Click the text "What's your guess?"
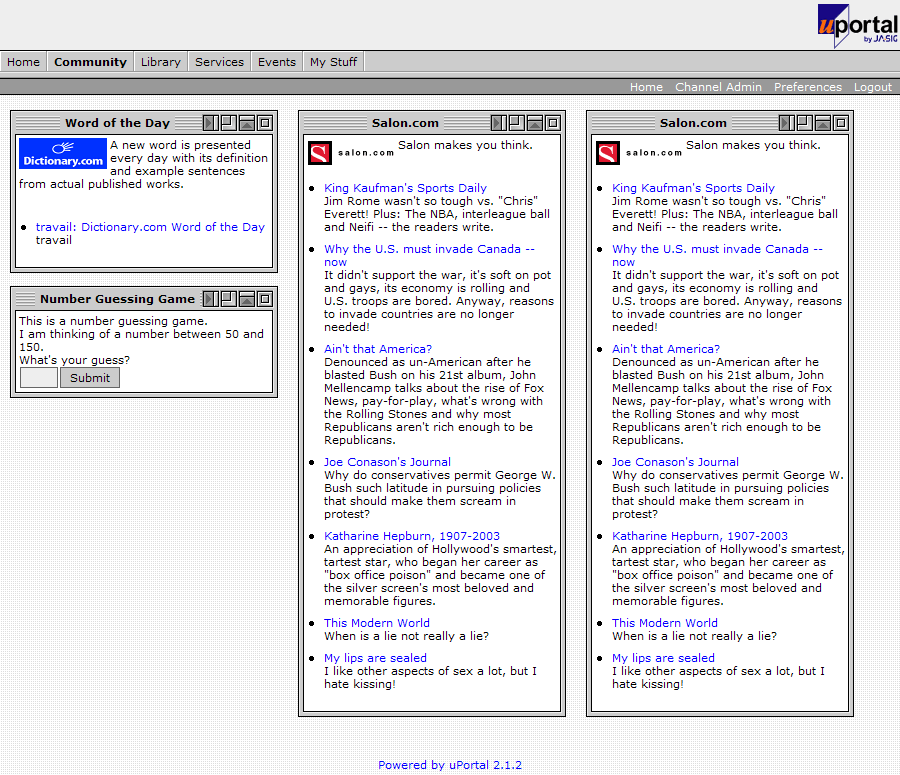 (x=75, y=361)
